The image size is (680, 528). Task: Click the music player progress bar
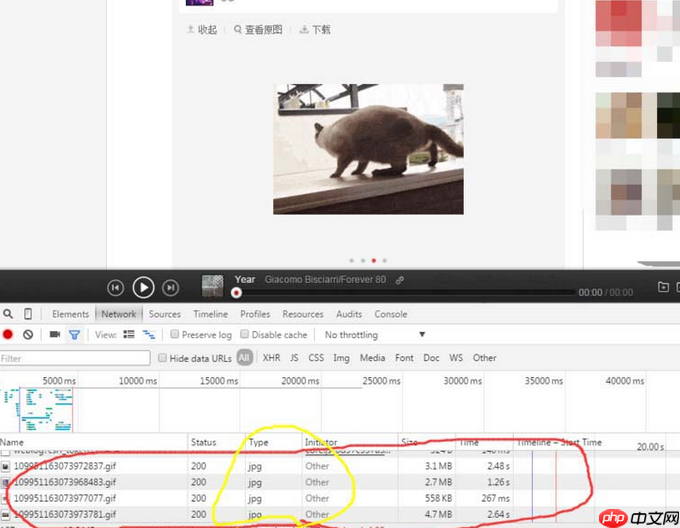[400, 293]
